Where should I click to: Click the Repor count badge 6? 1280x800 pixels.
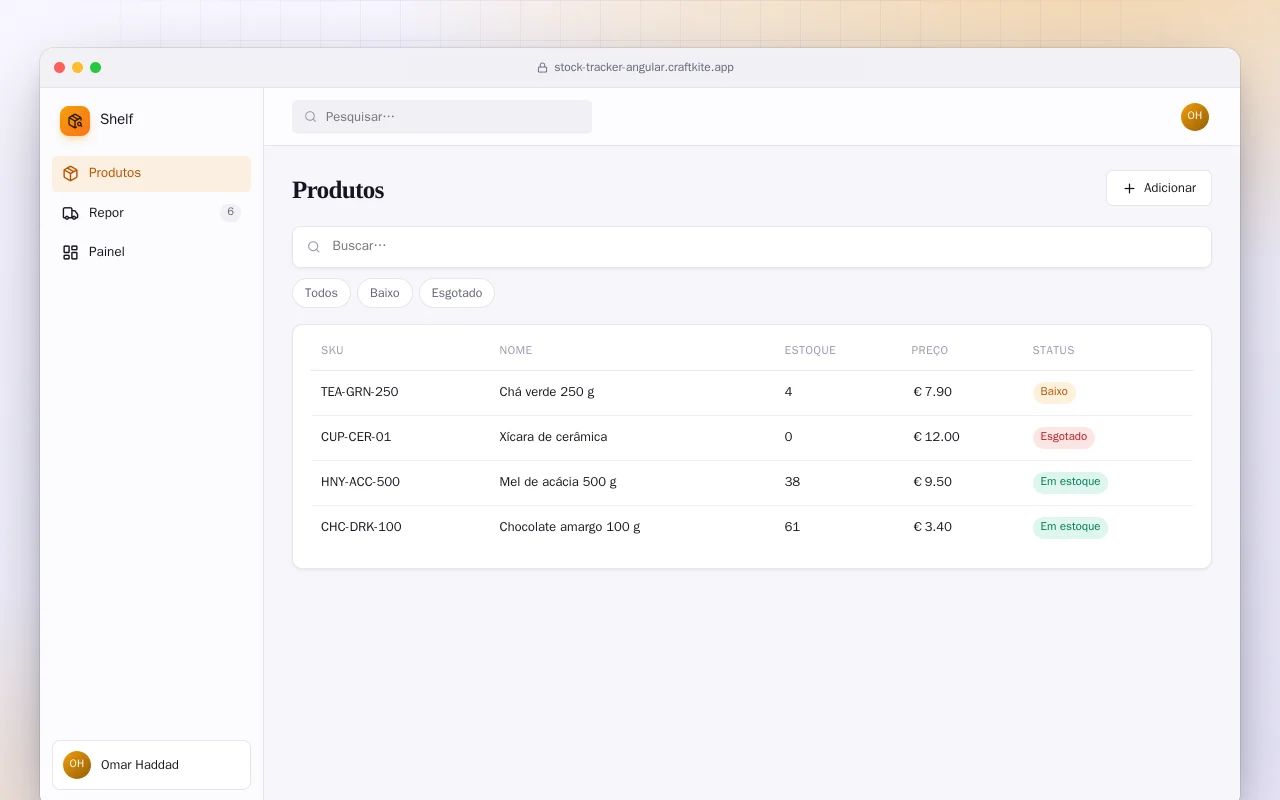click(x=230, y=213)
